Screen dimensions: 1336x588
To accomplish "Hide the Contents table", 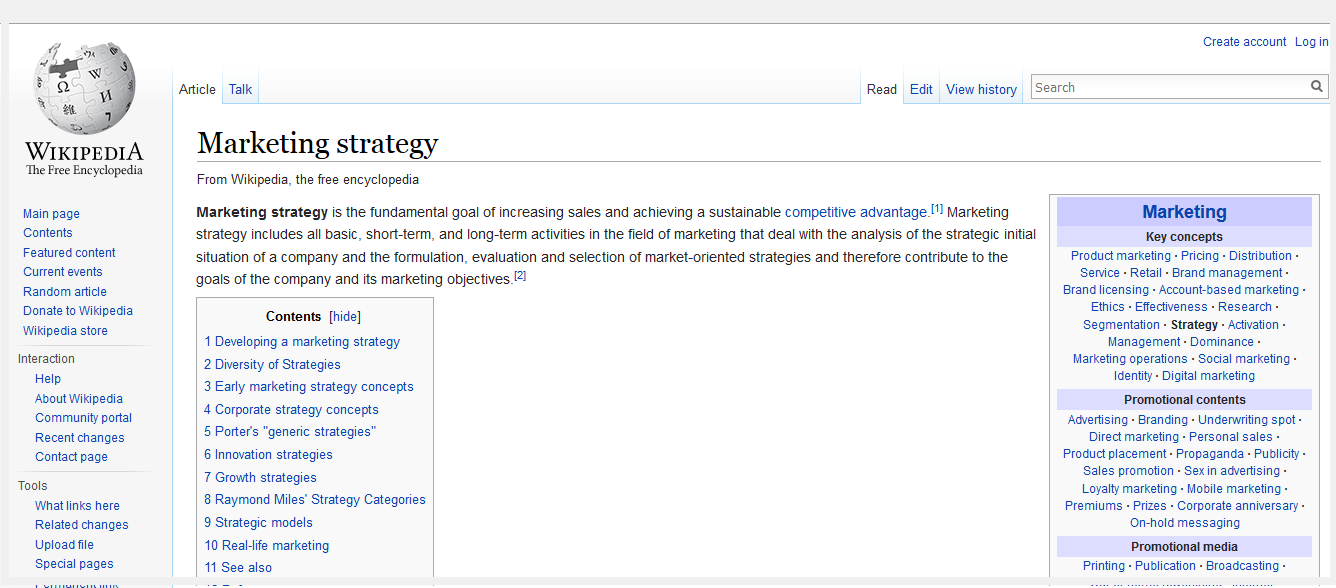I will [345, 316].
